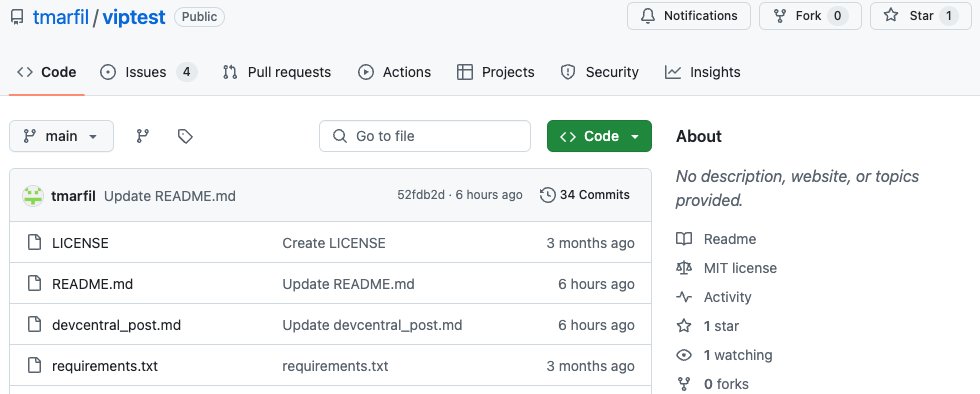
Task: Open Update README.md commit in README.md row
Action: [x=348, y=284]
